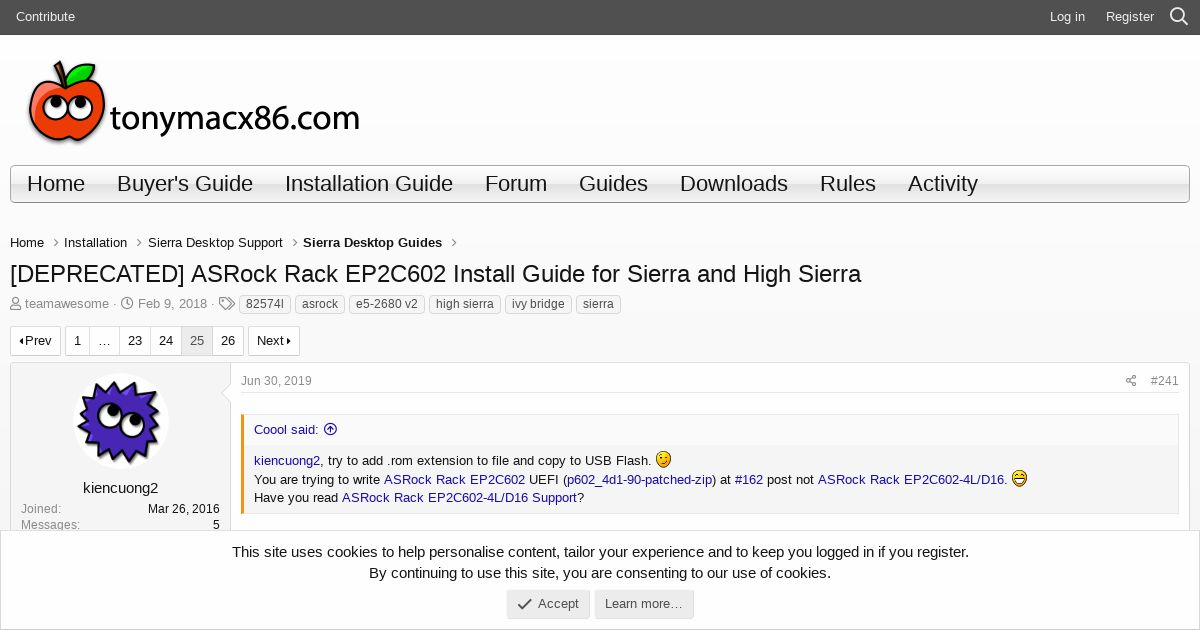The image size is (1200, 630).
Task: Select the high sierra tag
Action: click(x=465, y=304)
